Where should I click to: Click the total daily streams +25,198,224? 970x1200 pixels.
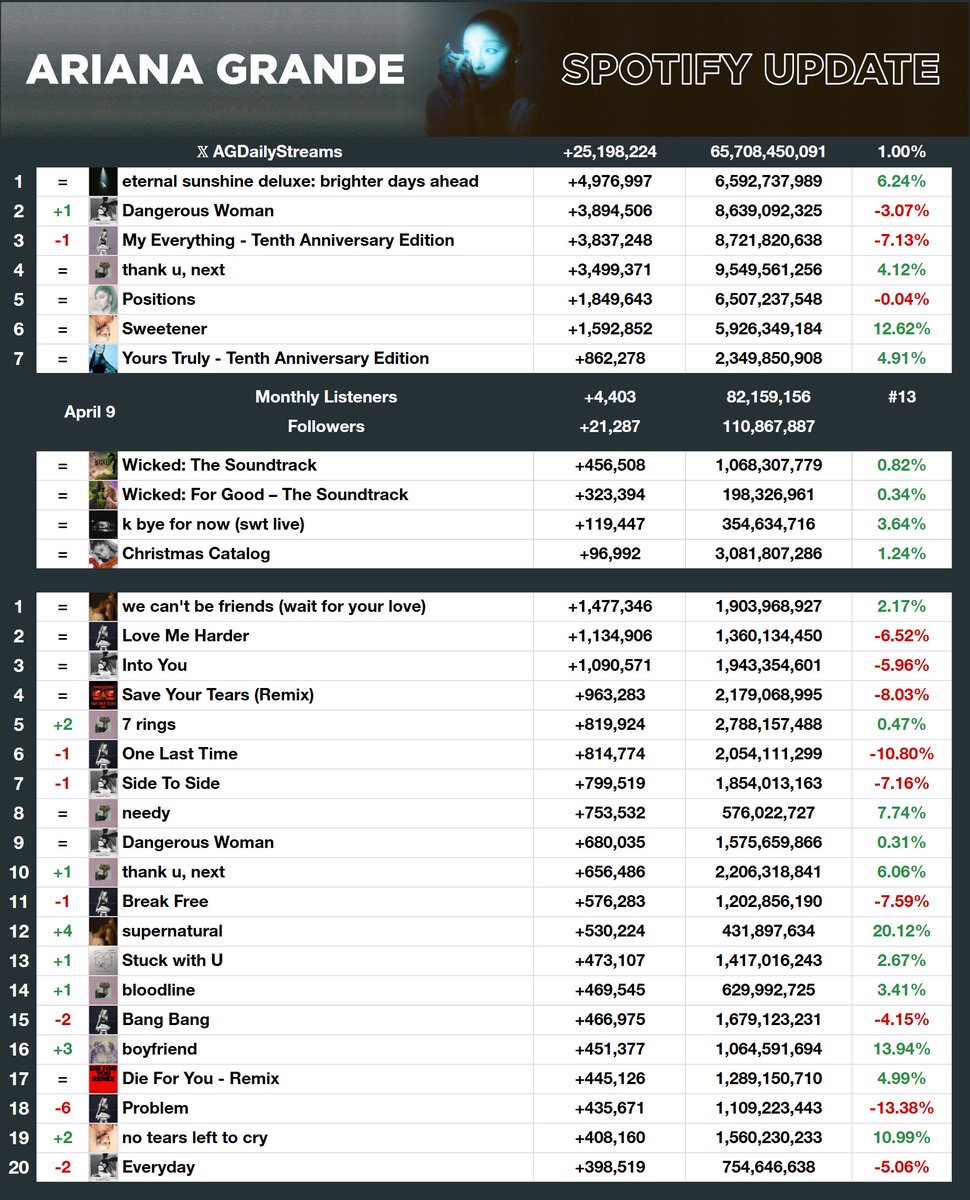click(610, 152)
